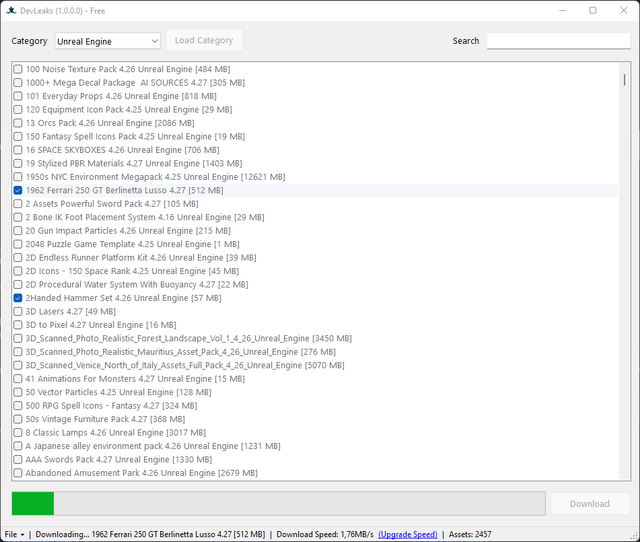Check A Japanese alley environment pack checkbox
This screenshot has height=542, width=640.
point(18,446)
